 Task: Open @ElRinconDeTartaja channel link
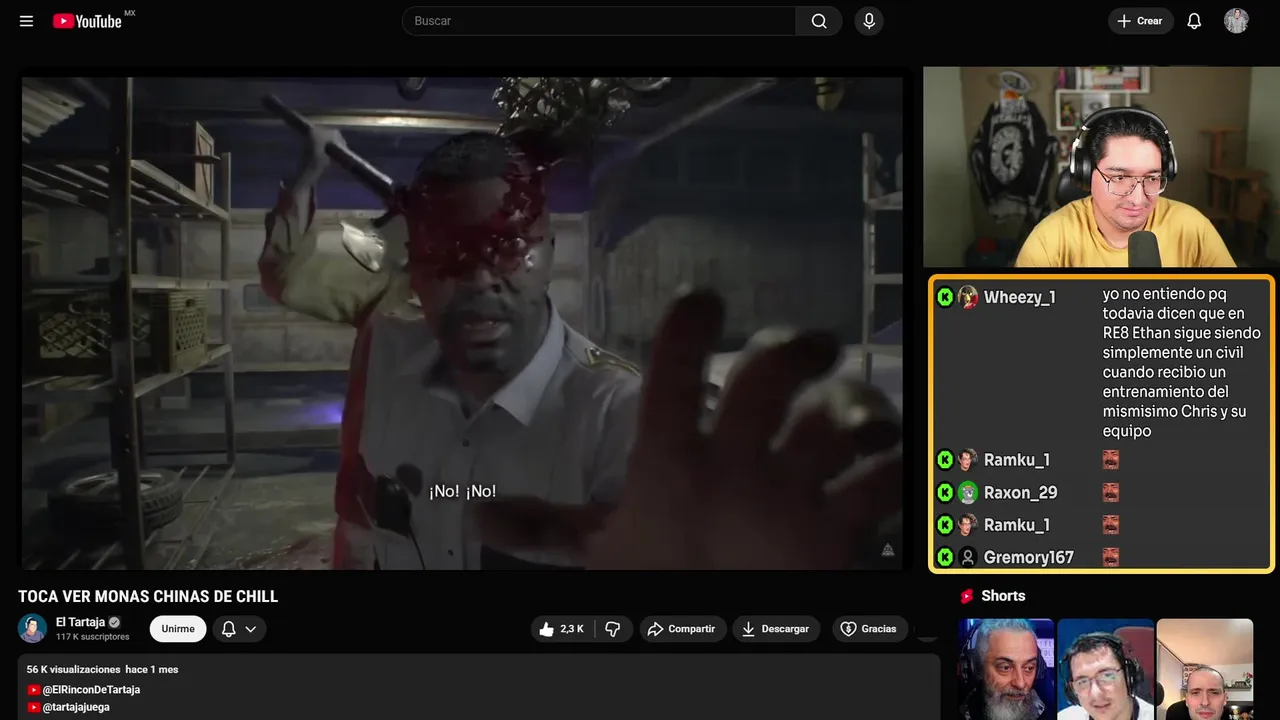pos(91,690)
